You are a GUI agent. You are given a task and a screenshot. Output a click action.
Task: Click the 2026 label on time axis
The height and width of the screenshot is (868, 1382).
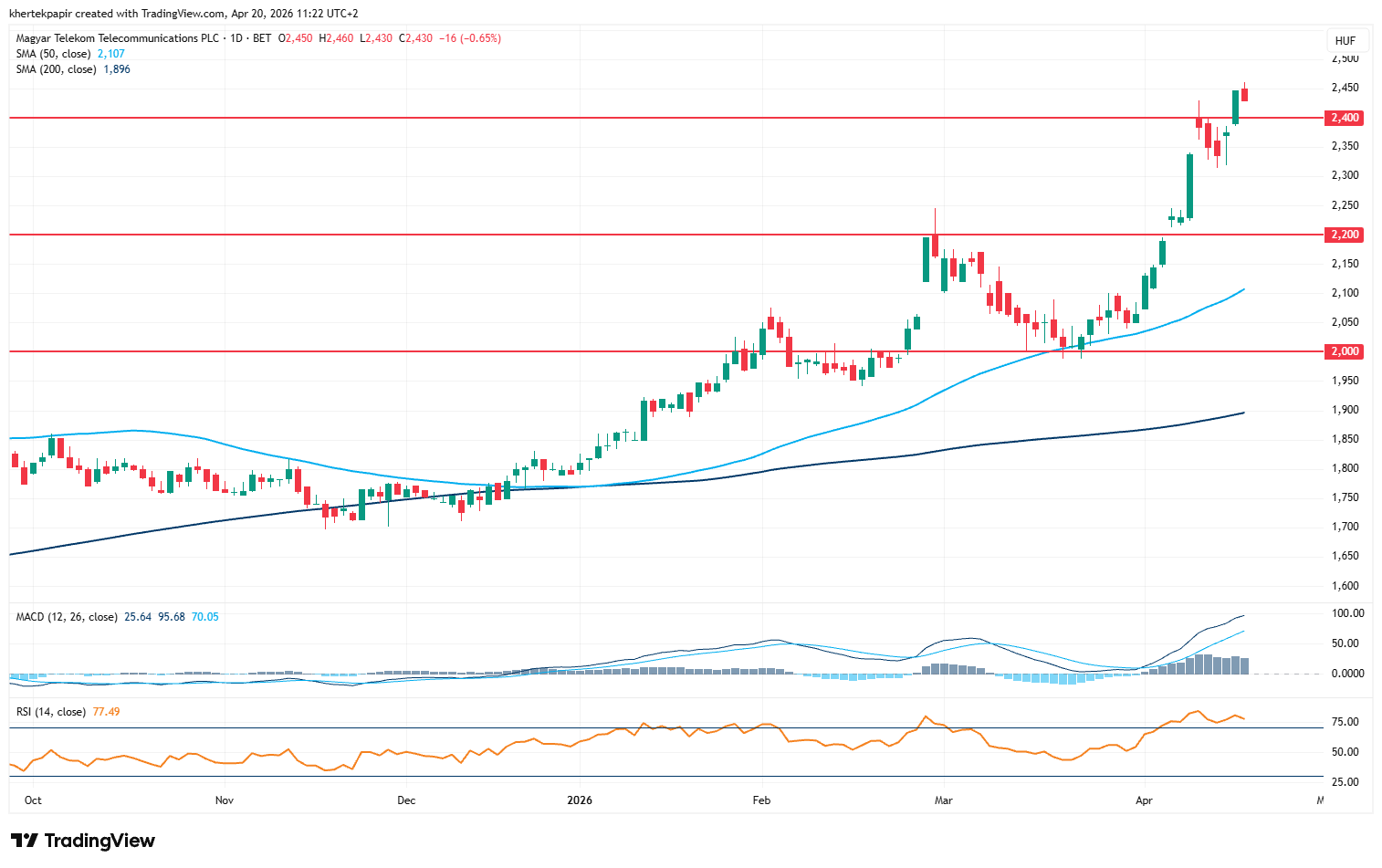580,800
